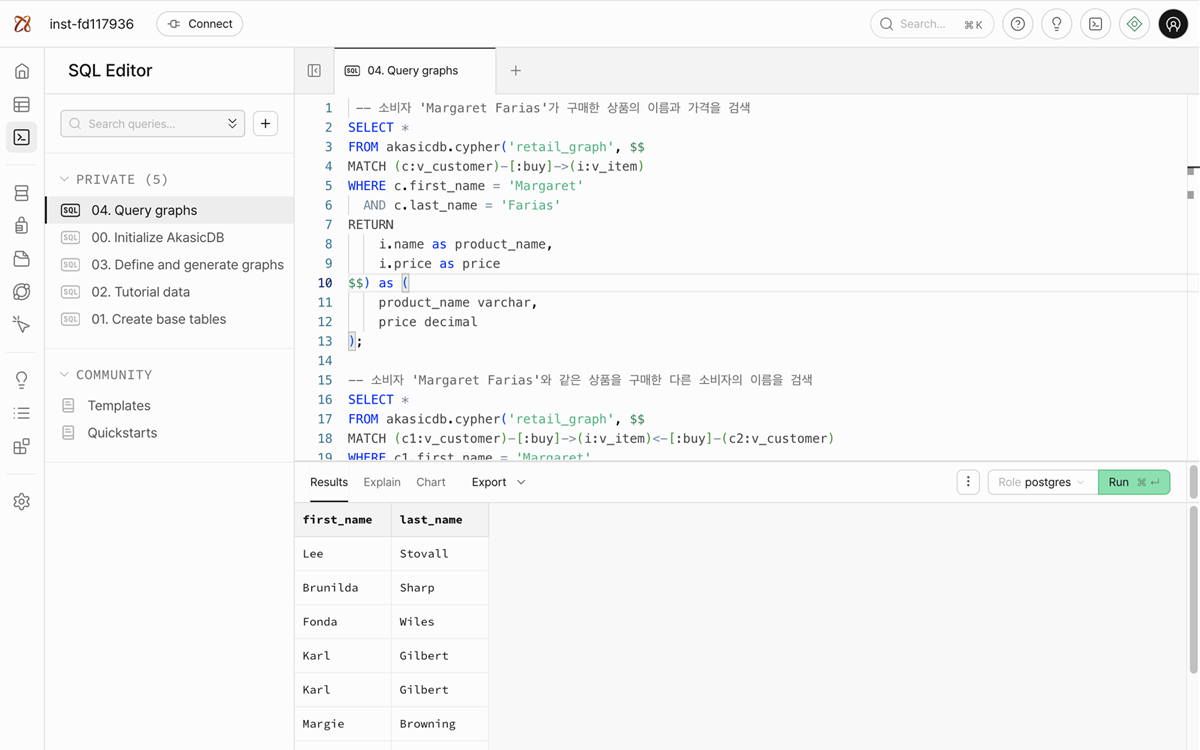Switch to the Explain tab
Screen dimensions: 1200x750
382,482
